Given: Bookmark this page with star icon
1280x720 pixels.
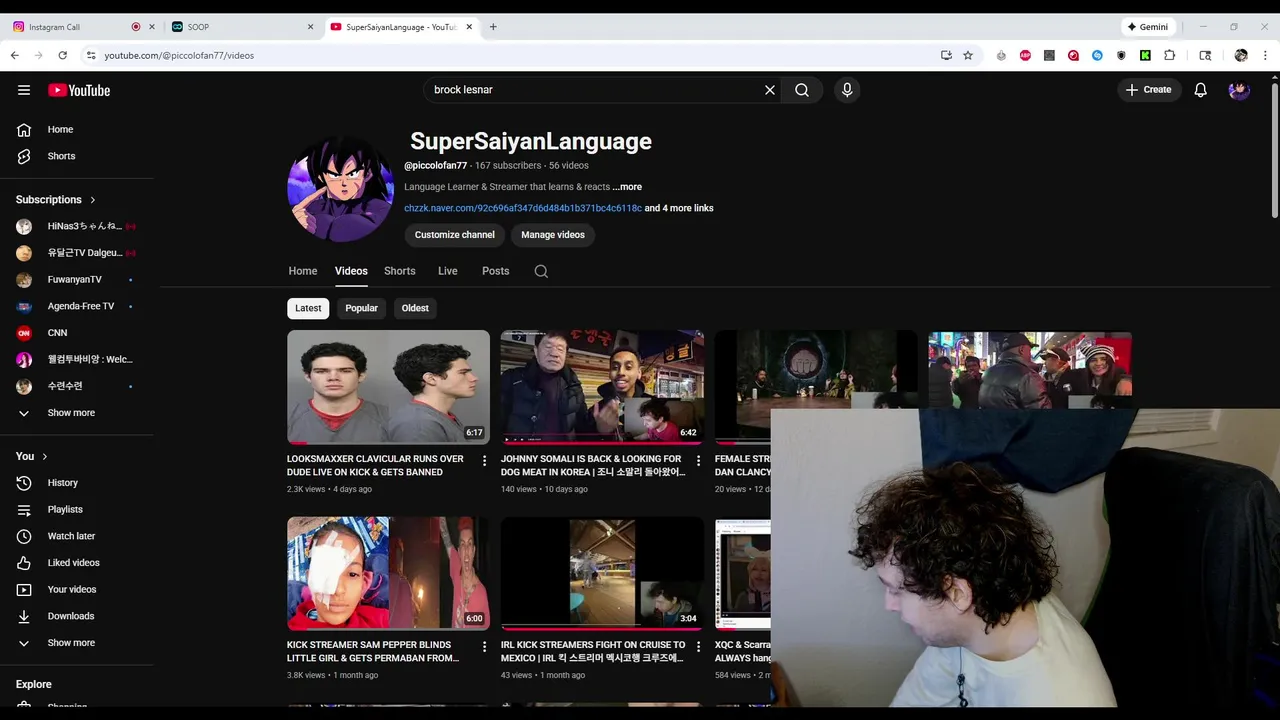Looking at the screenshot, I should (x=968, y=55).
